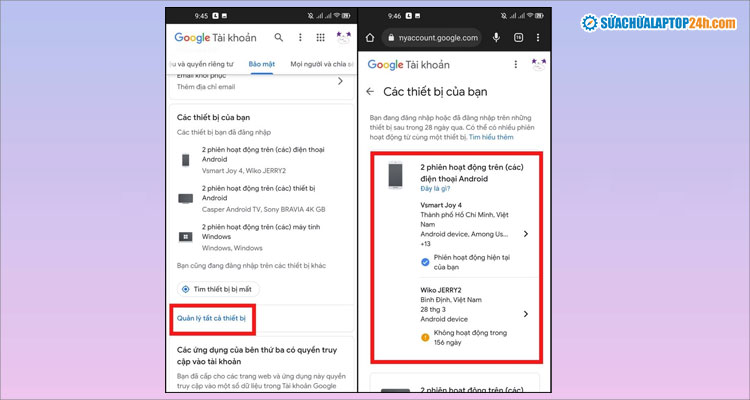Switch to the Bảo mật tab

[x=261, y=64]
